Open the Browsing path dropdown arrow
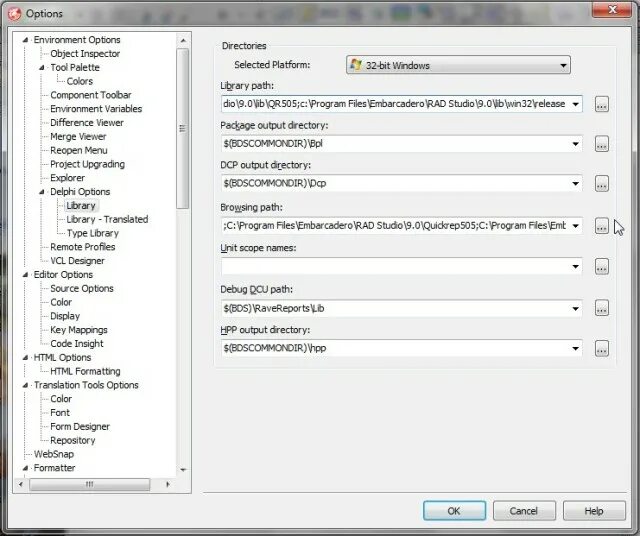640x536 pixels. 575,226
